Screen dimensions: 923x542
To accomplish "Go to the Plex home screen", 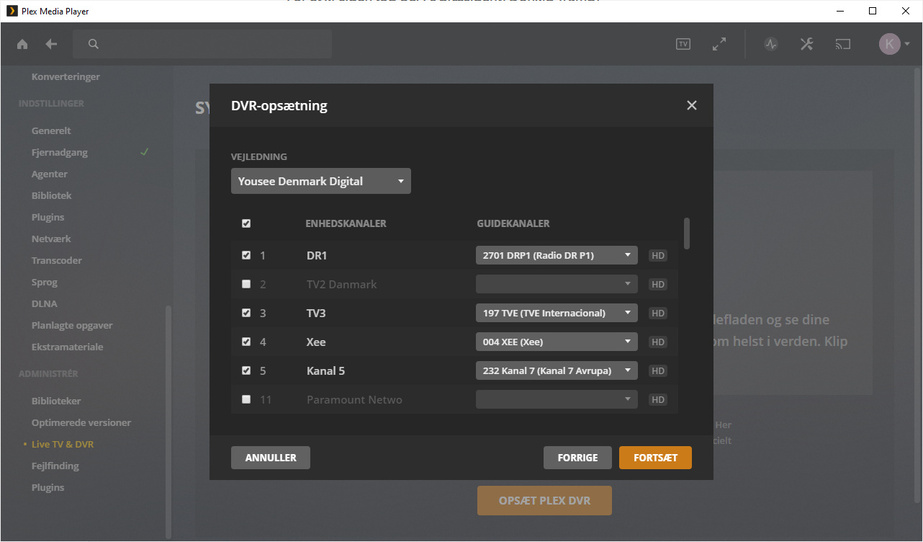I will click(22, 44).
